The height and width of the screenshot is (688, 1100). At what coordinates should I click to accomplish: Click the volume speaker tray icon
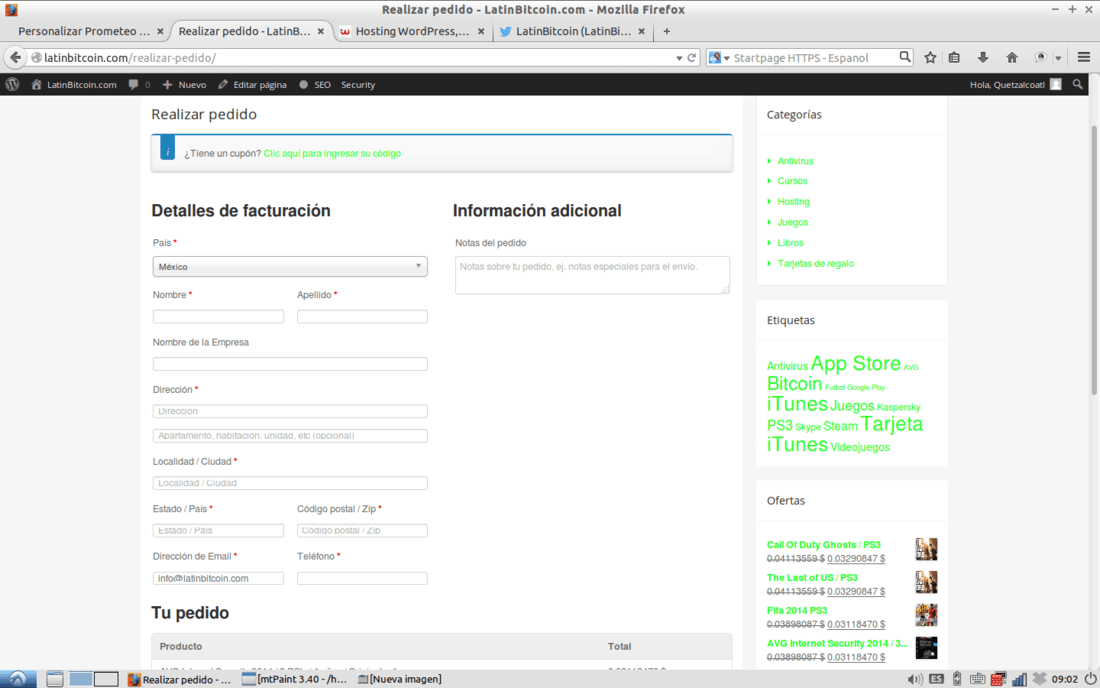pyautogui.click(x=914, y=679)
